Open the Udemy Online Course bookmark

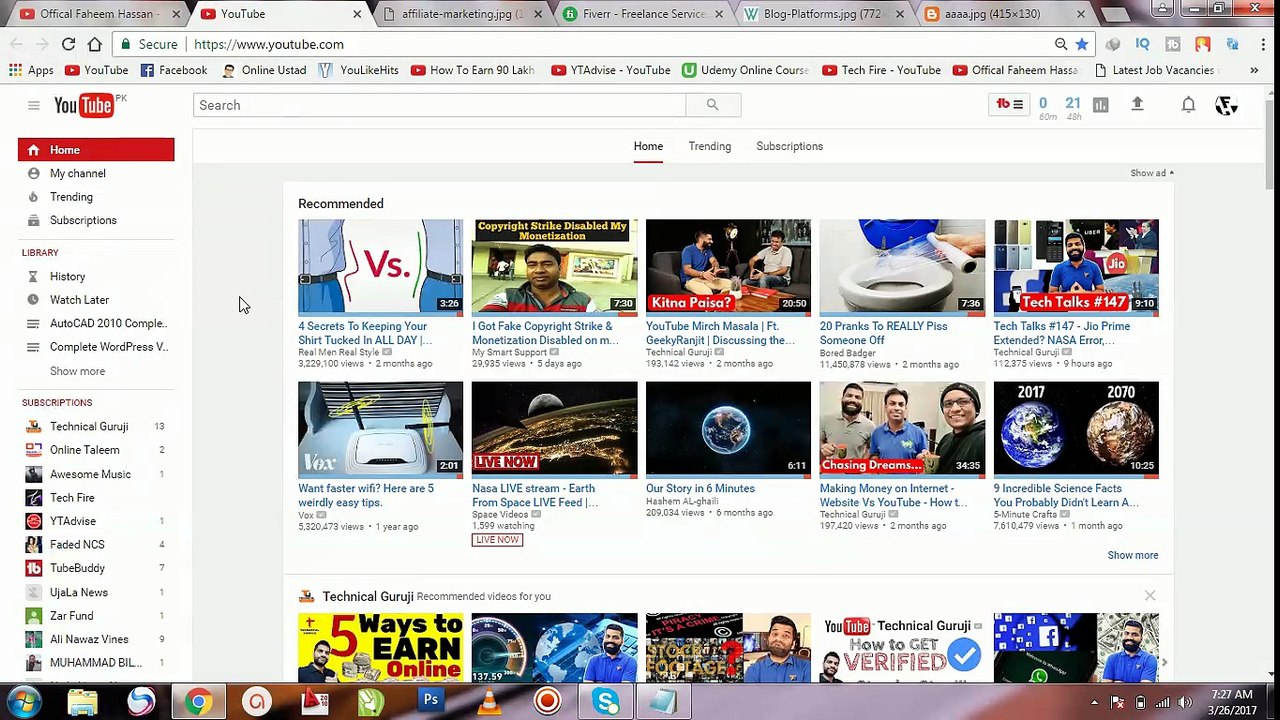[746, 70]
